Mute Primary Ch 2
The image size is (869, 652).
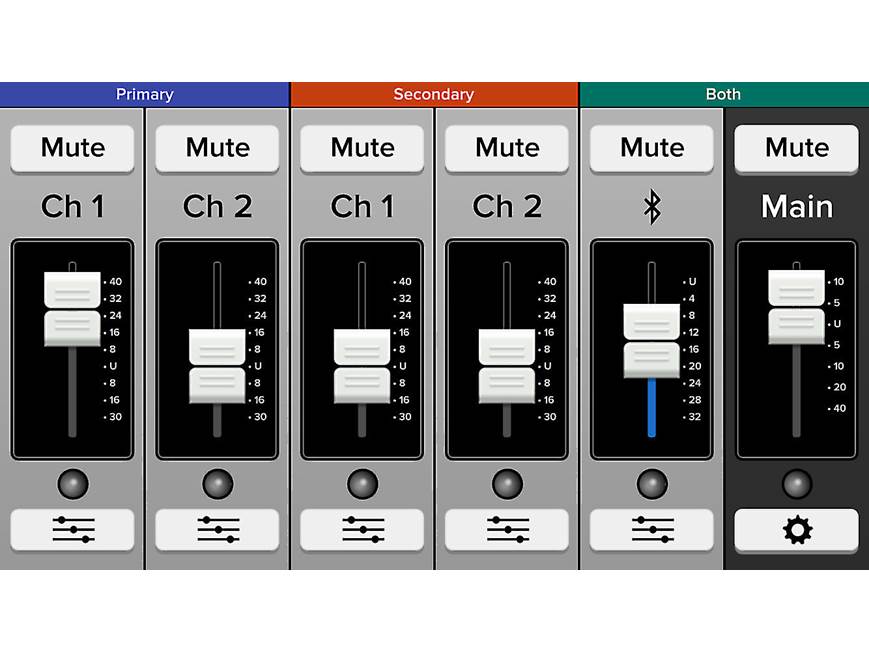pyautogui.click(x=217, y=149)
